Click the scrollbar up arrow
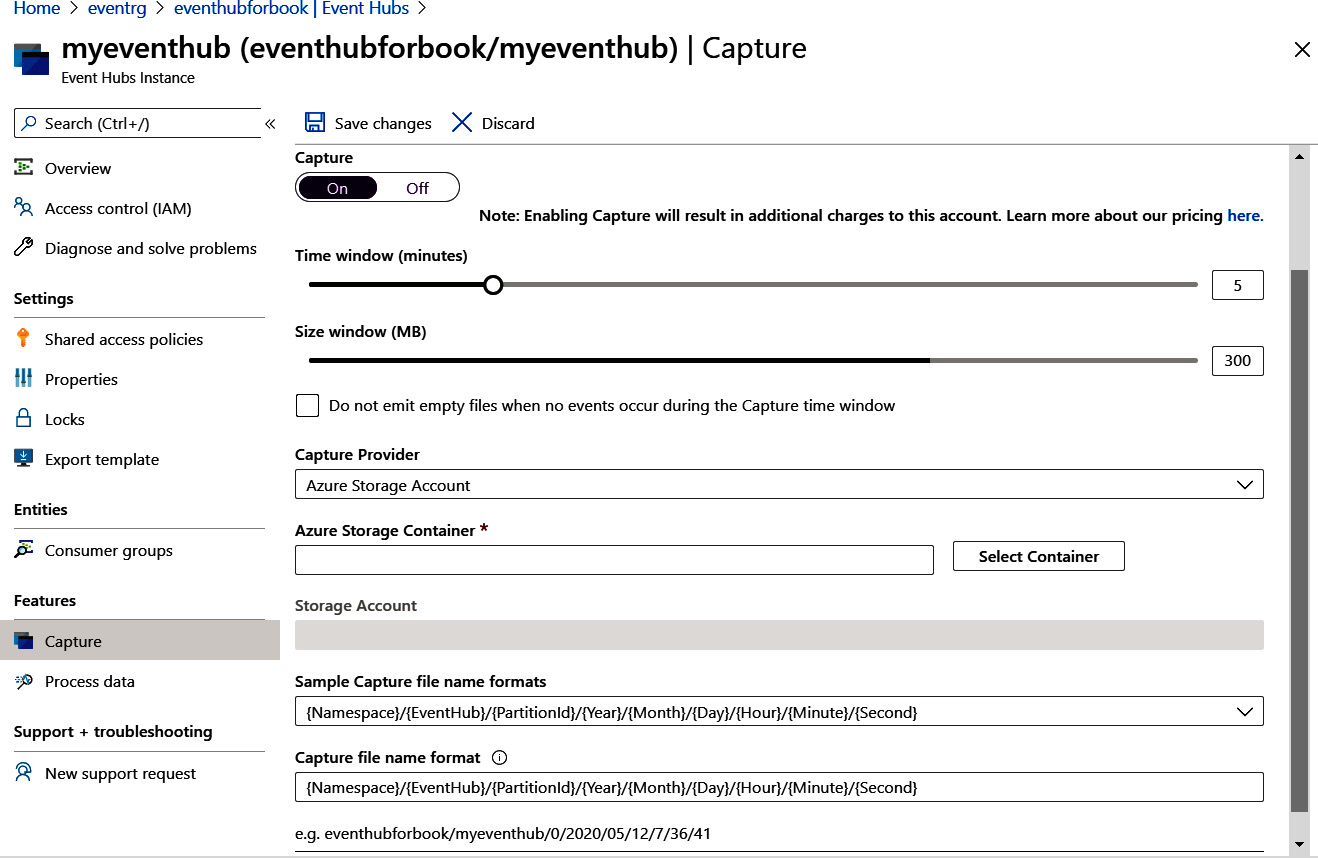The image size is (1318, 858). [1299, 156]
